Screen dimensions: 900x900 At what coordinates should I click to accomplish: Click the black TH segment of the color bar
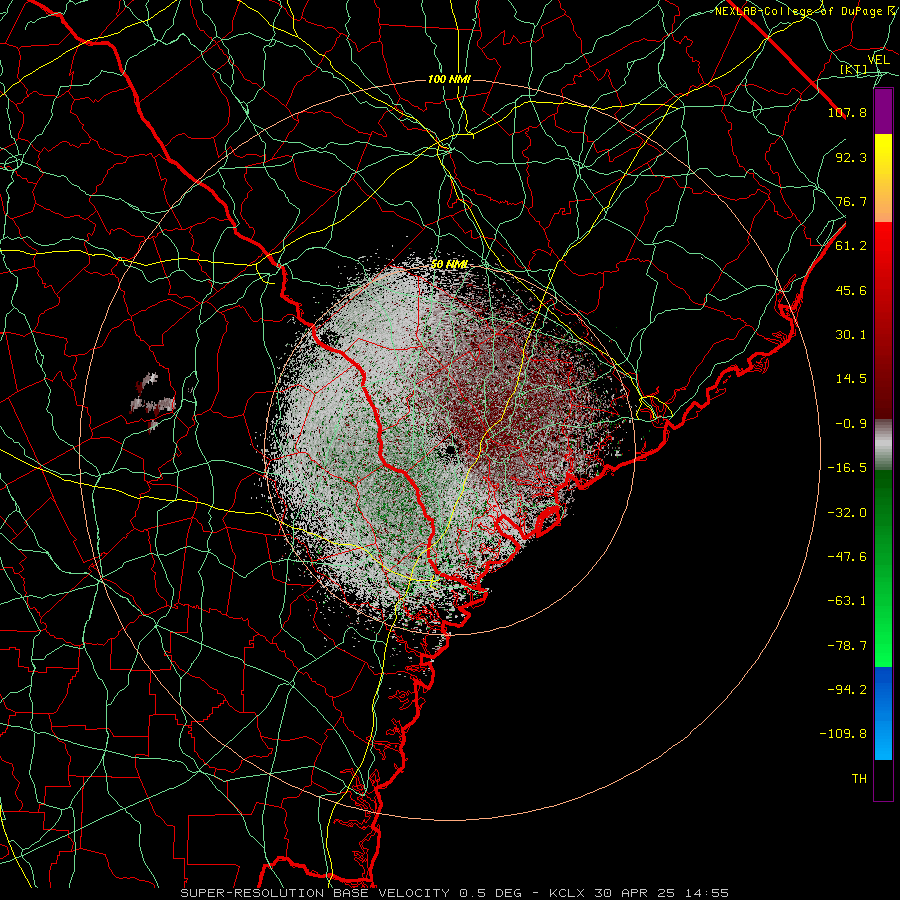point(883,780)
